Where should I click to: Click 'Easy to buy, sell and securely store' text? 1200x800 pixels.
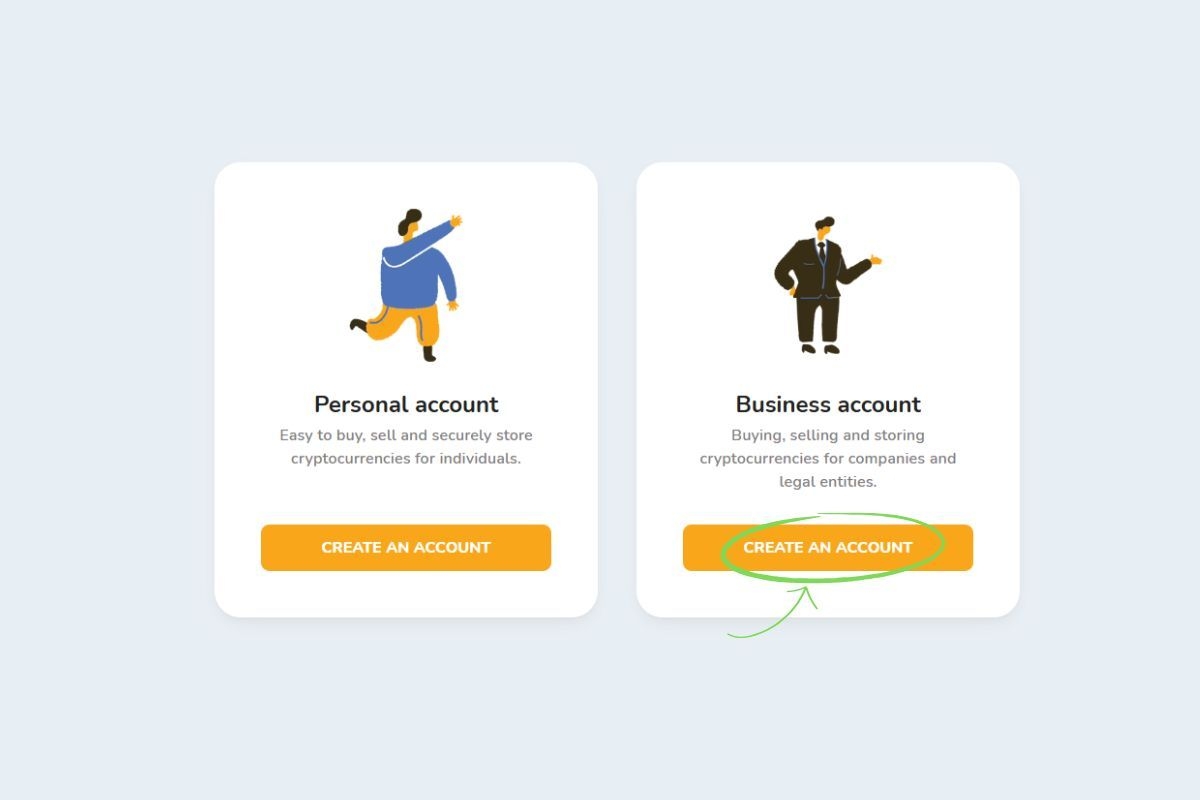(x=406, y=435)
